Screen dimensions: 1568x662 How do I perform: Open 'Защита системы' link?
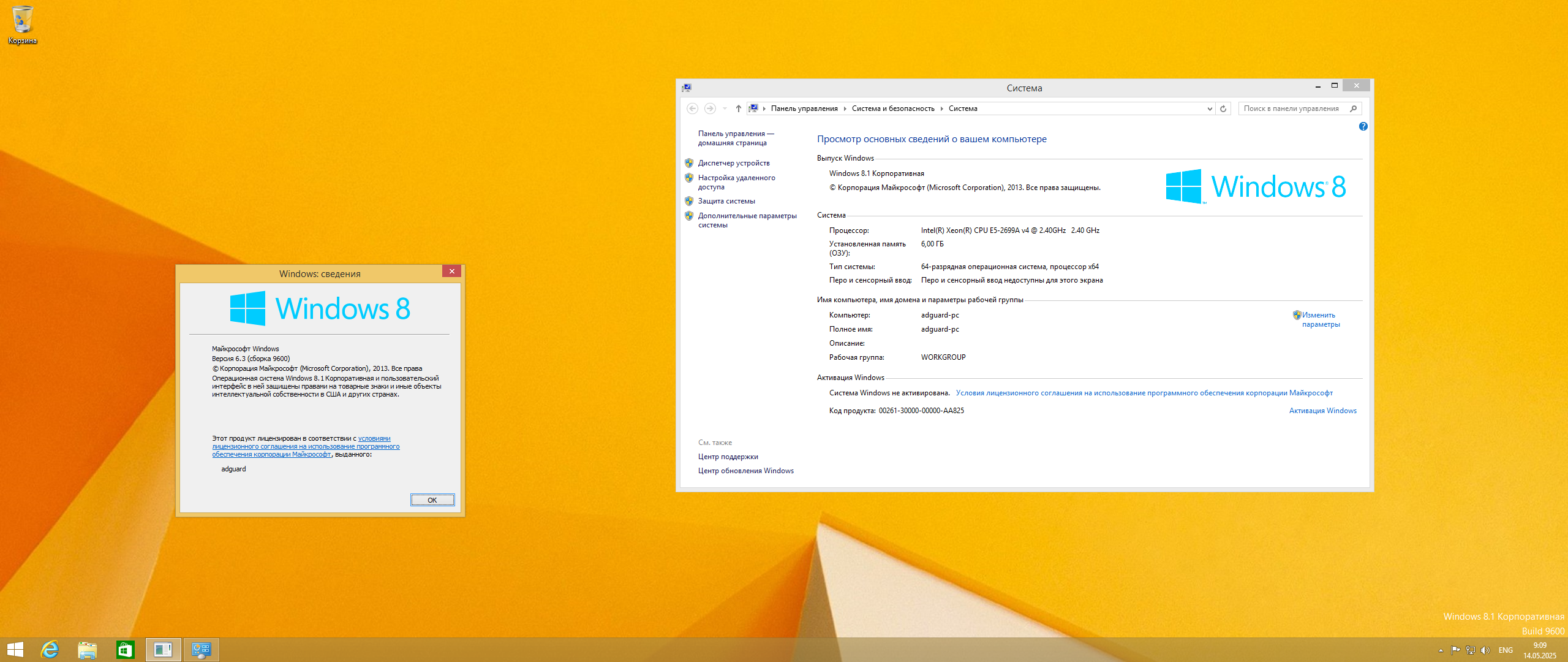coord(726,201)
